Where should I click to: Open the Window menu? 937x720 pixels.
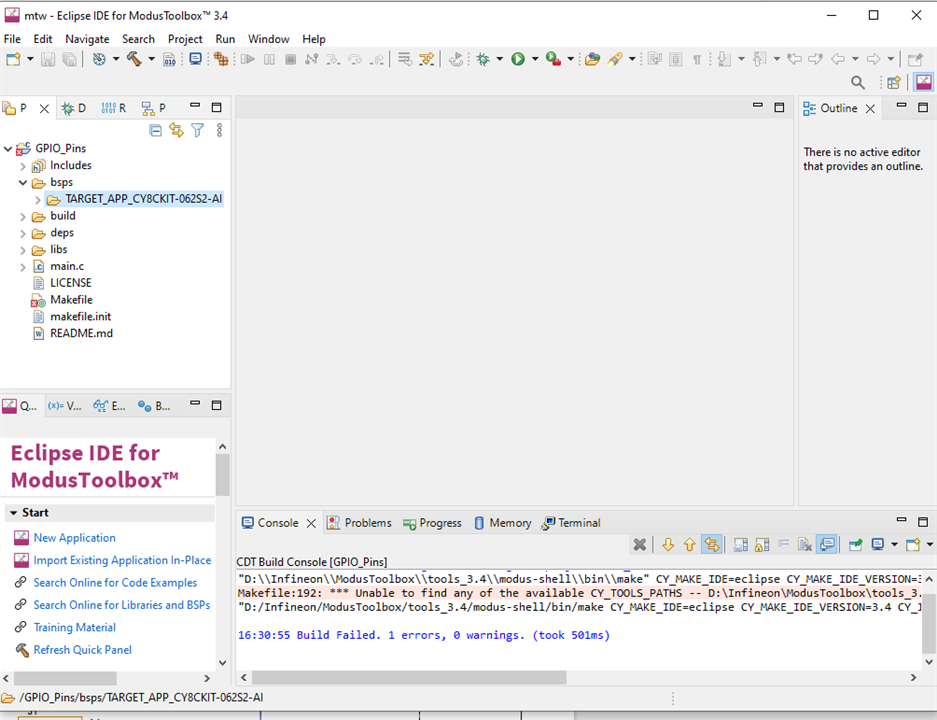[268, 39]
